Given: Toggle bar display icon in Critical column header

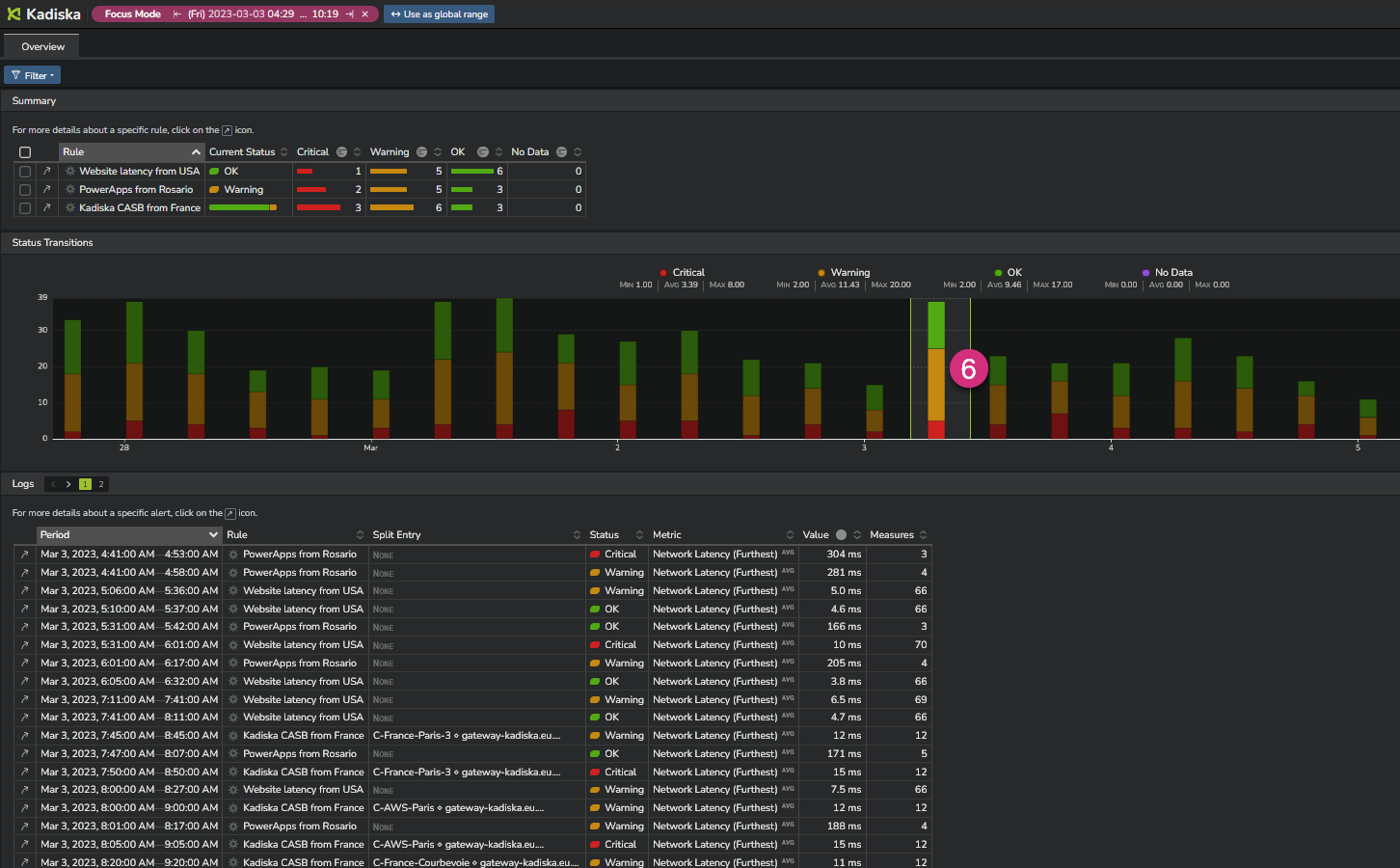Looking at the screenshot, I should pos(341,152).
